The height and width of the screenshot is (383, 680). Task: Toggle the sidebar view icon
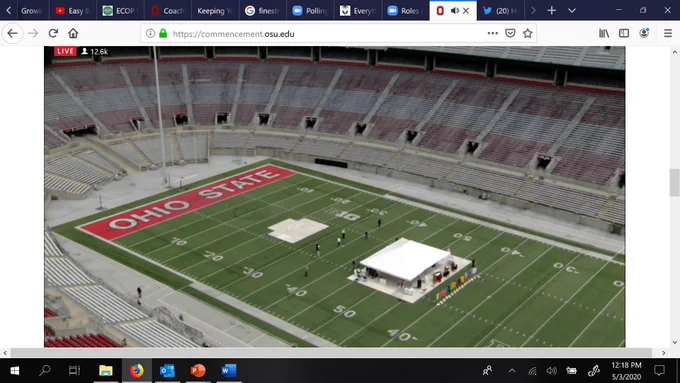[624, 33]
